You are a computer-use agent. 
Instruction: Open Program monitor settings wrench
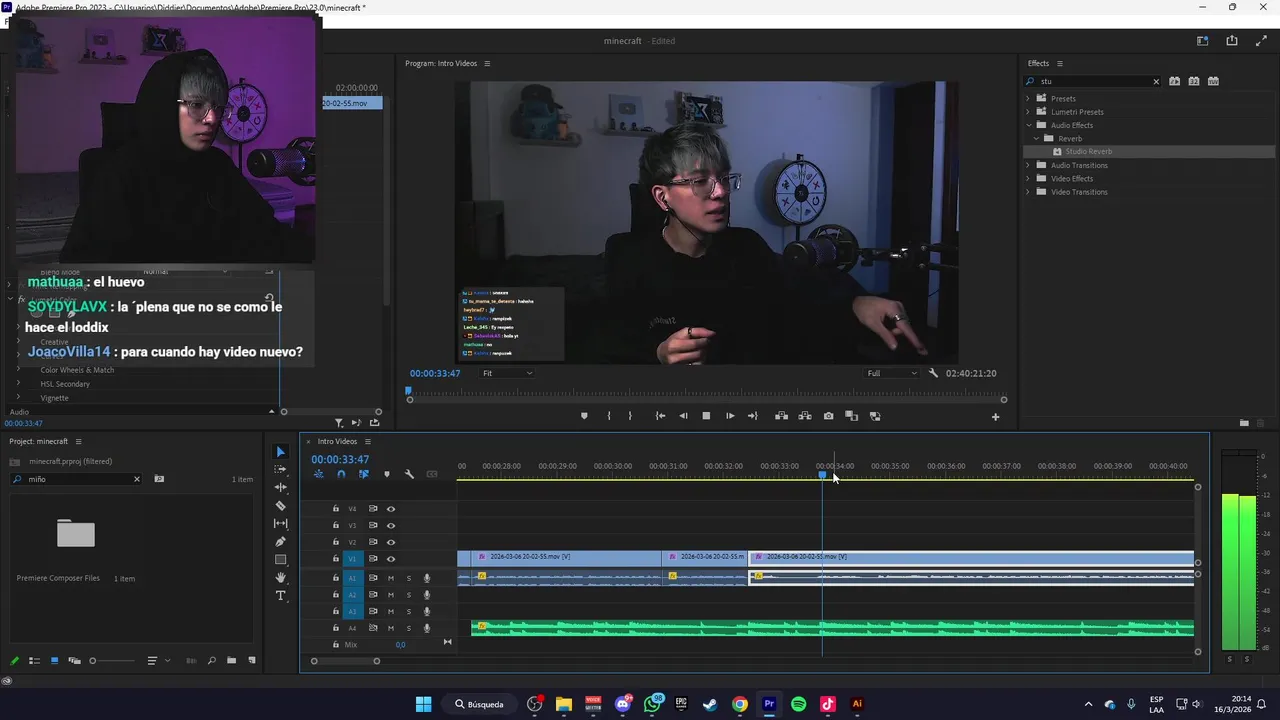[x=933, y=373]
